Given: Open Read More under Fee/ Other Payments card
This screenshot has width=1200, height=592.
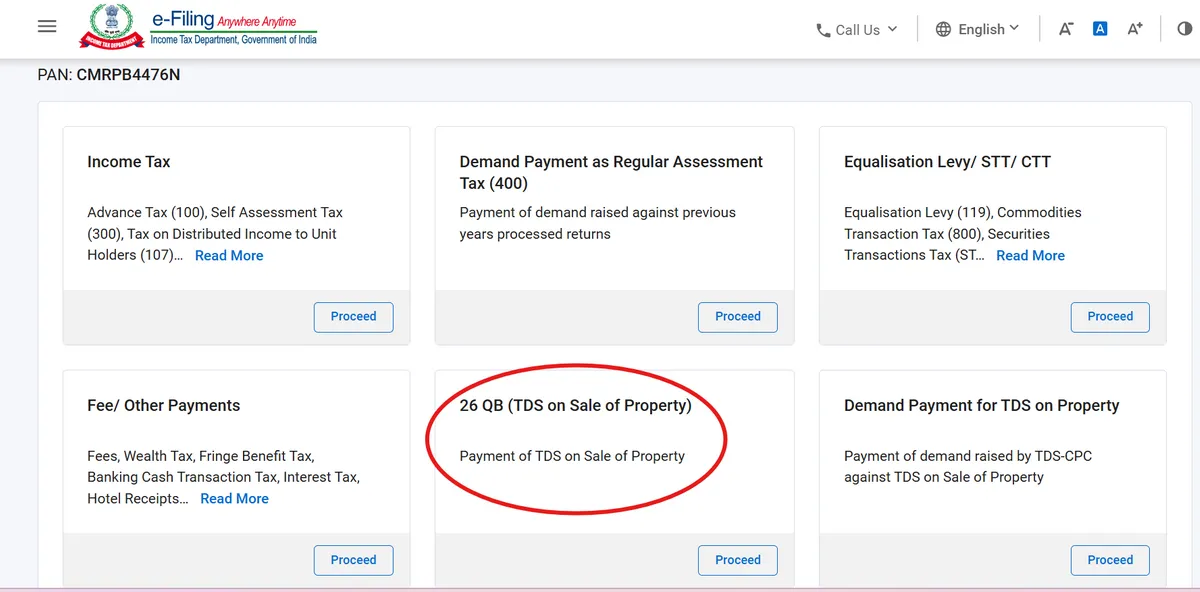Looking at the screenshot, I should (x=234, y=498).
